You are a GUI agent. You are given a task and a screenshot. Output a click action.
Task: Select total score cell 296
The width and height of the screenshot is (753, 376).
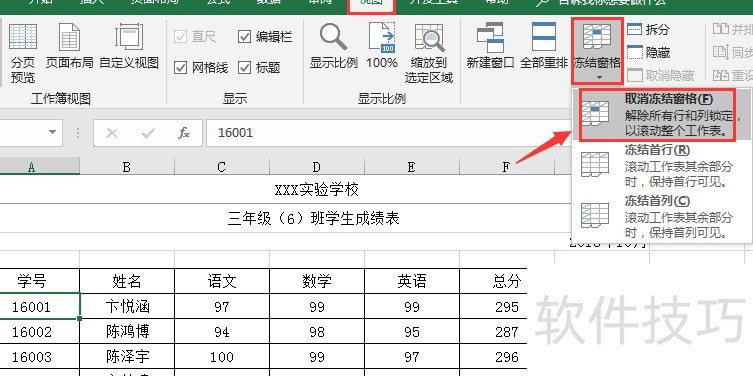pyautogui.click(x=493, y=356)
